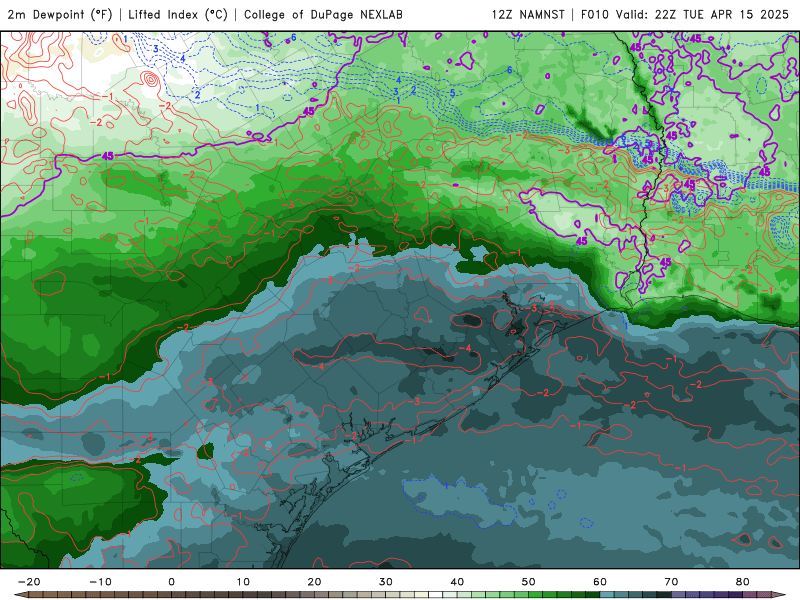Image resolution: width=800 pixels, height=600 pixels.
Task: Click the "Lifted Index (°C)" title text
Action: [x=178, y=15]
